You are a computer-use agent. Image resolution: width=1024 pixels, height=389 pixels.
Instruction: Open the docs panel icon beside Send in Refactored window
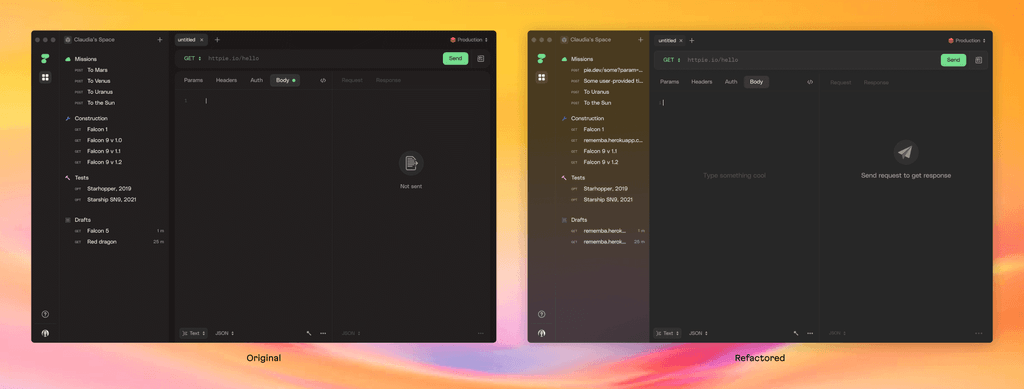pyautogui.click(x=978, y=60)
